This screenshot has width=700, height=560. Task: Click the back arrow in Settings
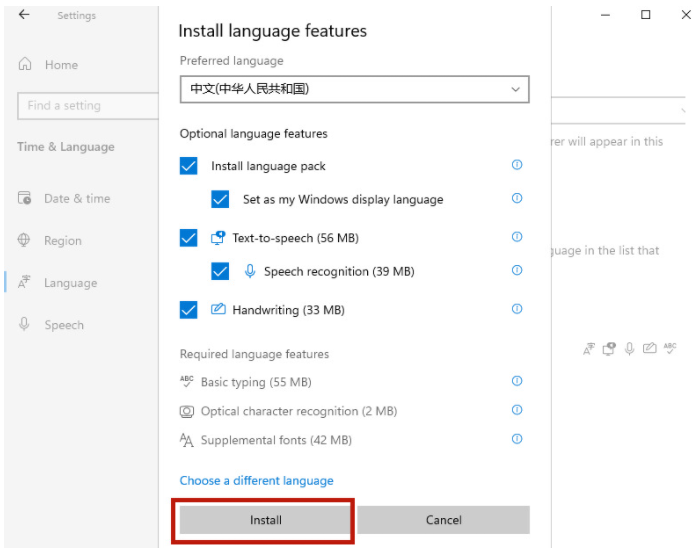tap(24, 15)
